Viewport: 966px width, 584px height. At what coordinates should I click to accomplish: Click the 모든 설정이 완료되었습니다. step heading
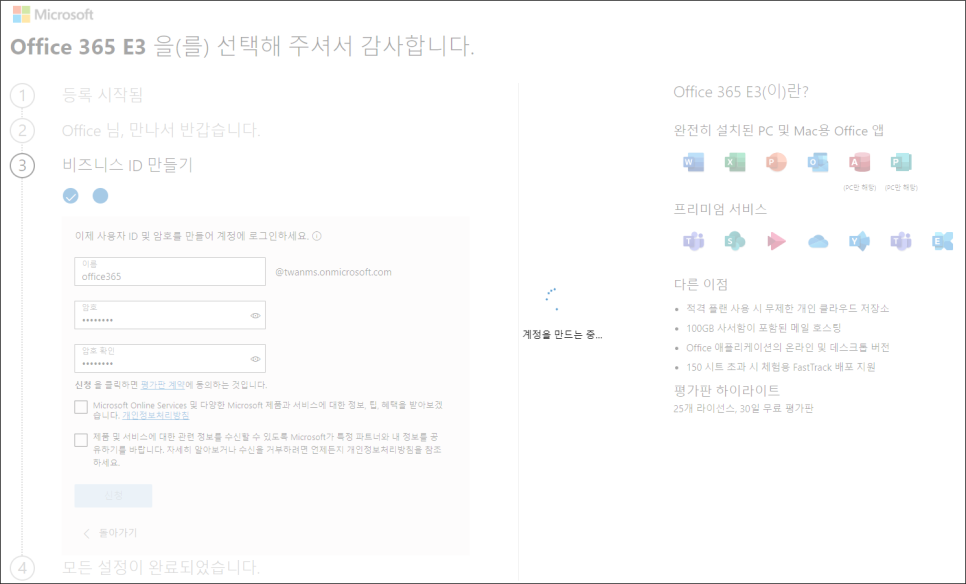(161, 567)
